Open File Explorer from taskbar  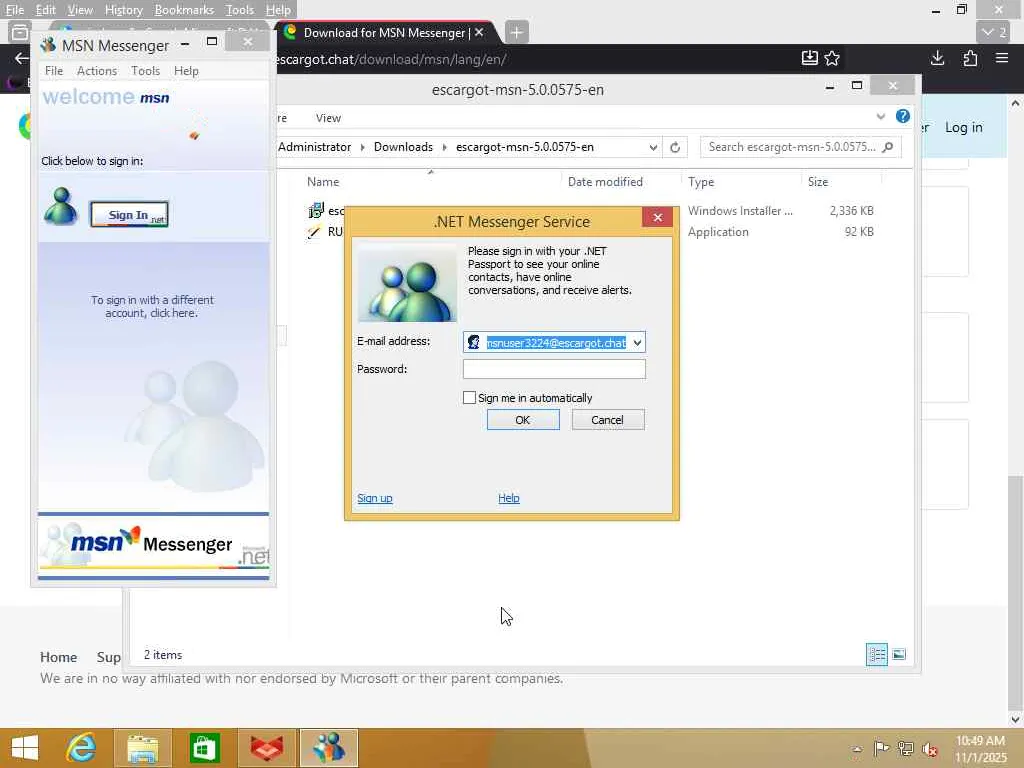point(142,748)
